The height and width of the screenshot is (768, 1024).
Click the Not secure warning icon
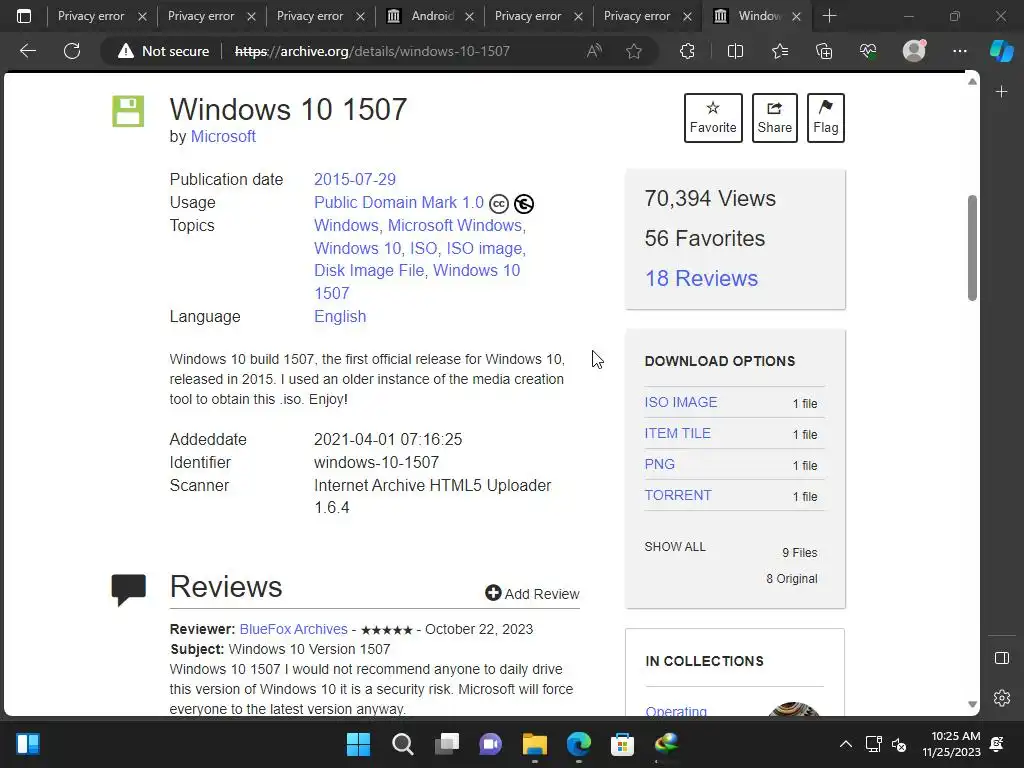tap(125, 51)
